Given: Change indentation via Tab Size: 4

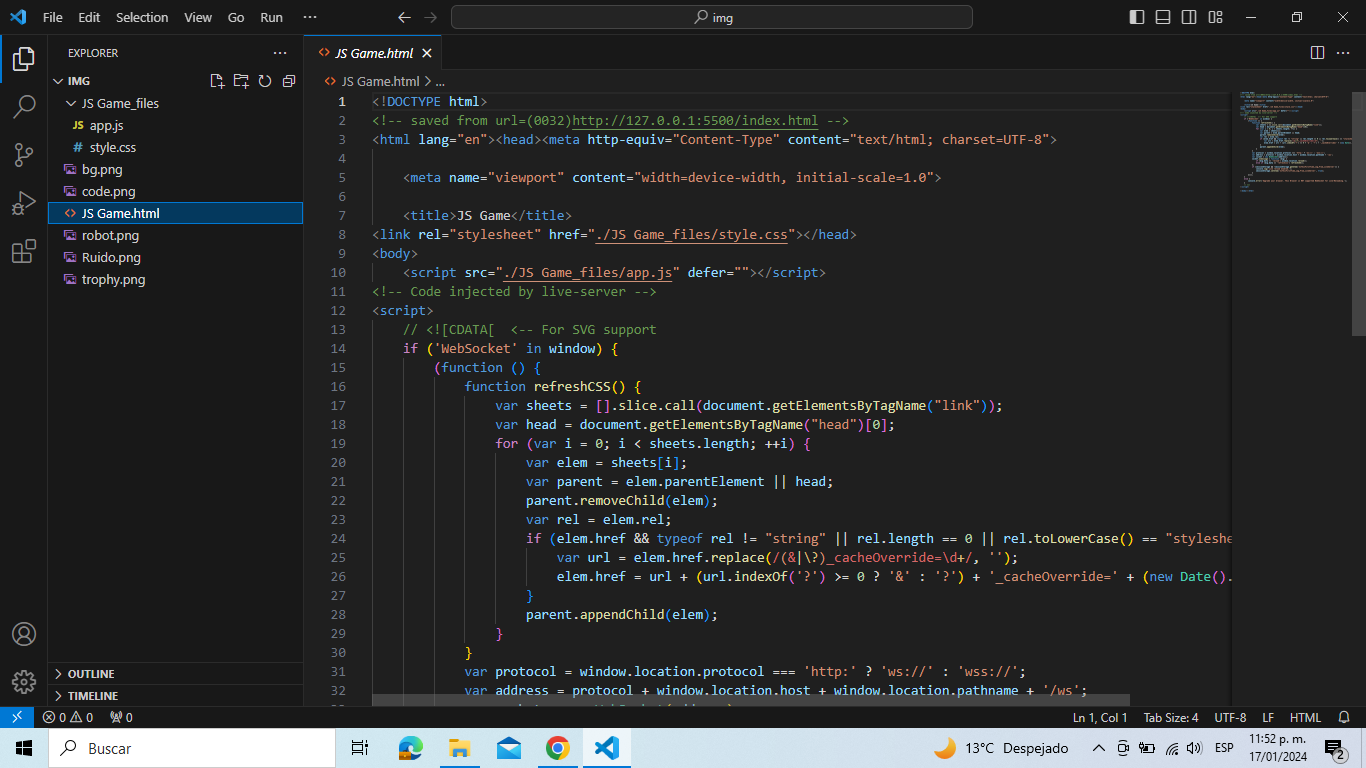Looking at the screenshot, I should click(x=1171, y=717).
